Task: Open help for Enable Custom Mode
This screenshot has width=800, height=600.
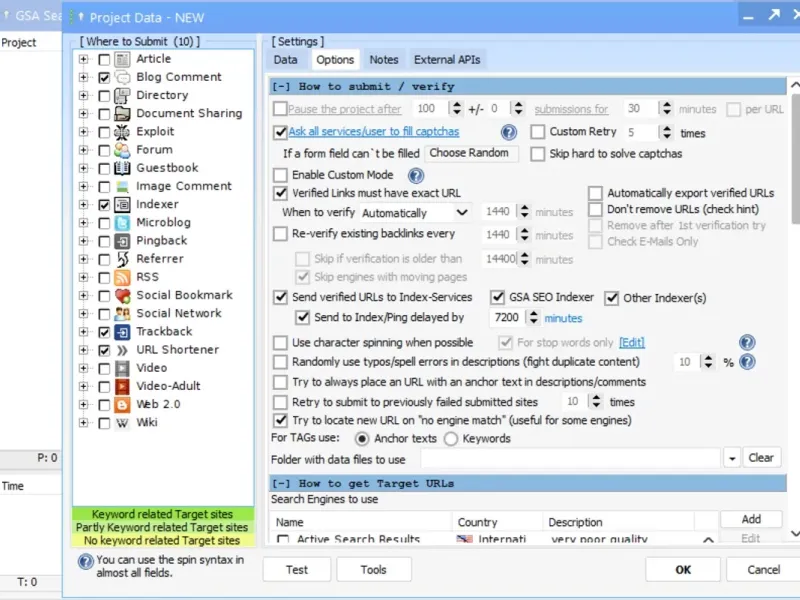Action: [416, 176]
